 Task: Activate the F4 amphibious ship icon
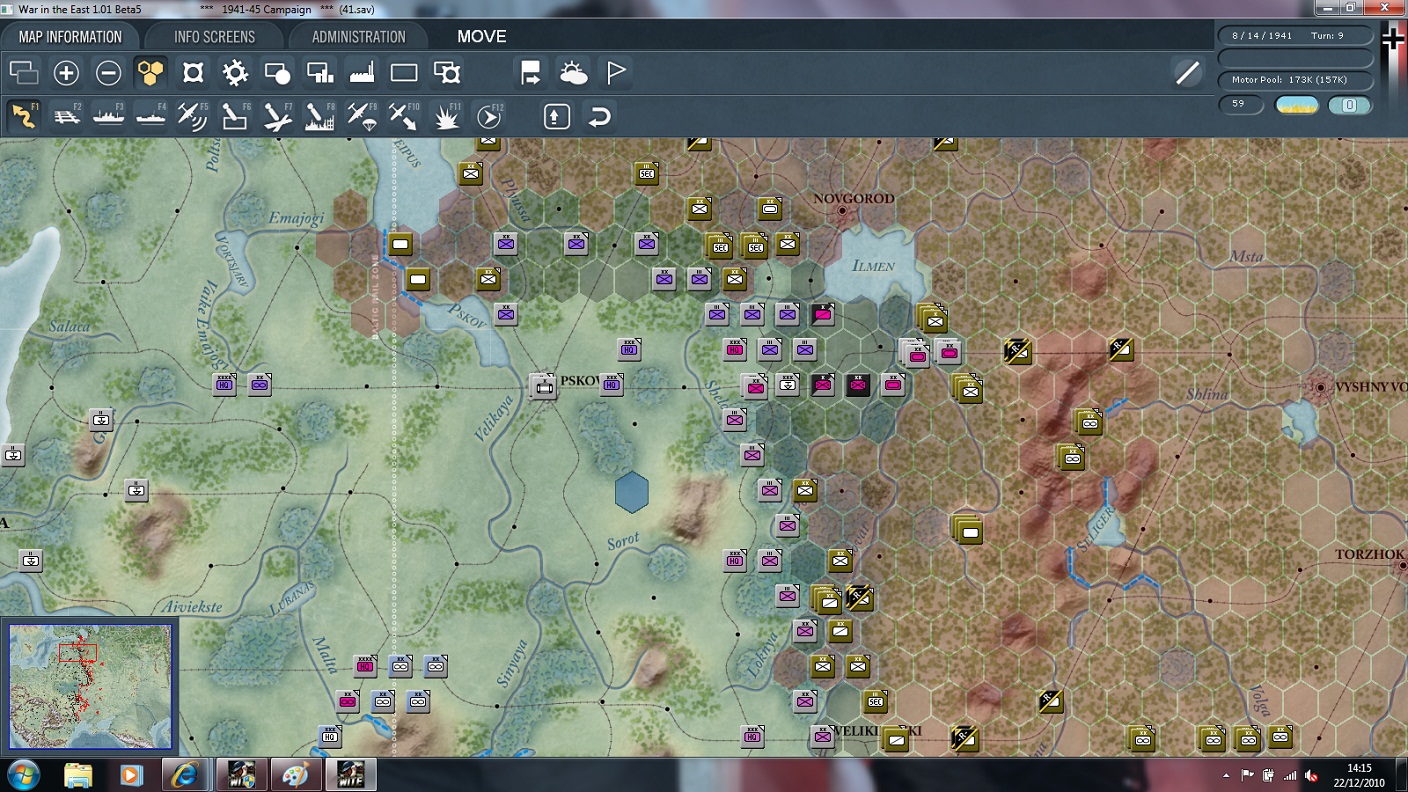pyautogui.click(x=150, y=116)
